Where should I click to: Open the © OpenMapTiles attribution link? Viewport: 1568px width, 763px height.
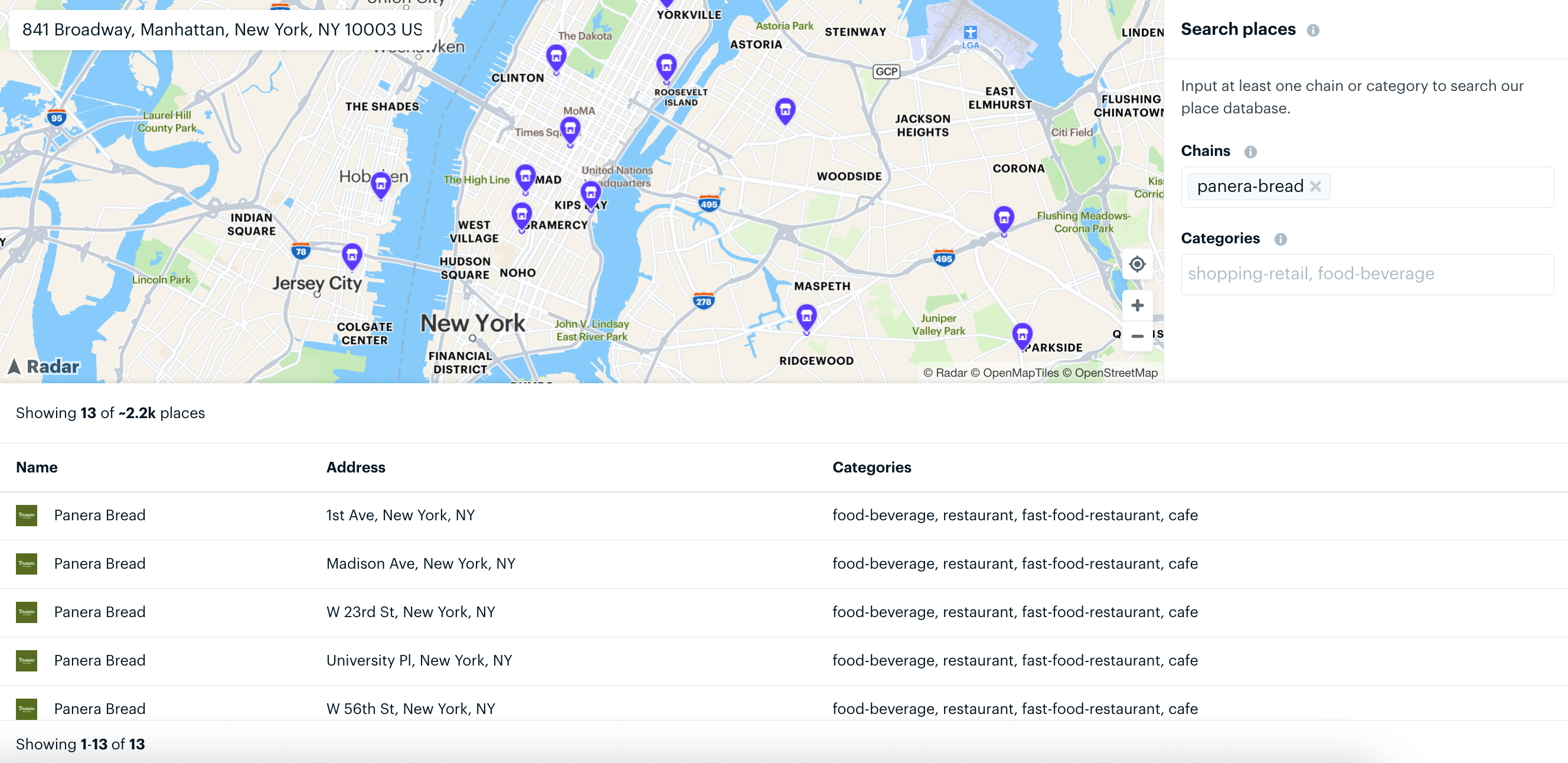1014,373
